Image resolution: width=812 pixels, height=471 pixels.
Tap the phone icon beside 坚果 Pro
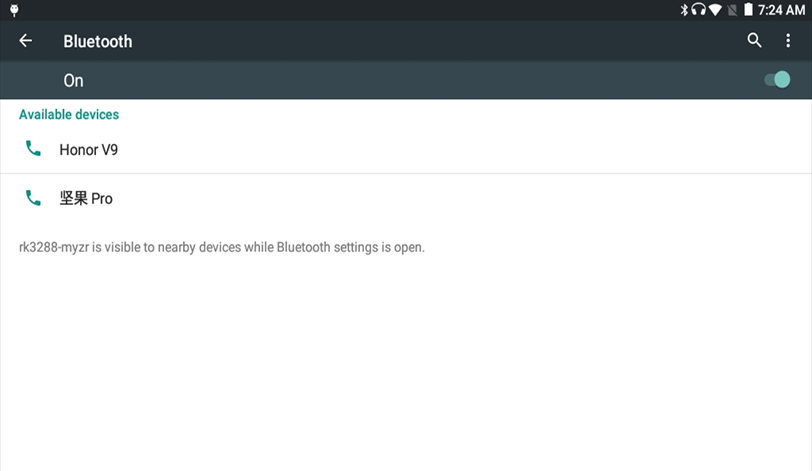pyautogui.click(x=33, y=198)
